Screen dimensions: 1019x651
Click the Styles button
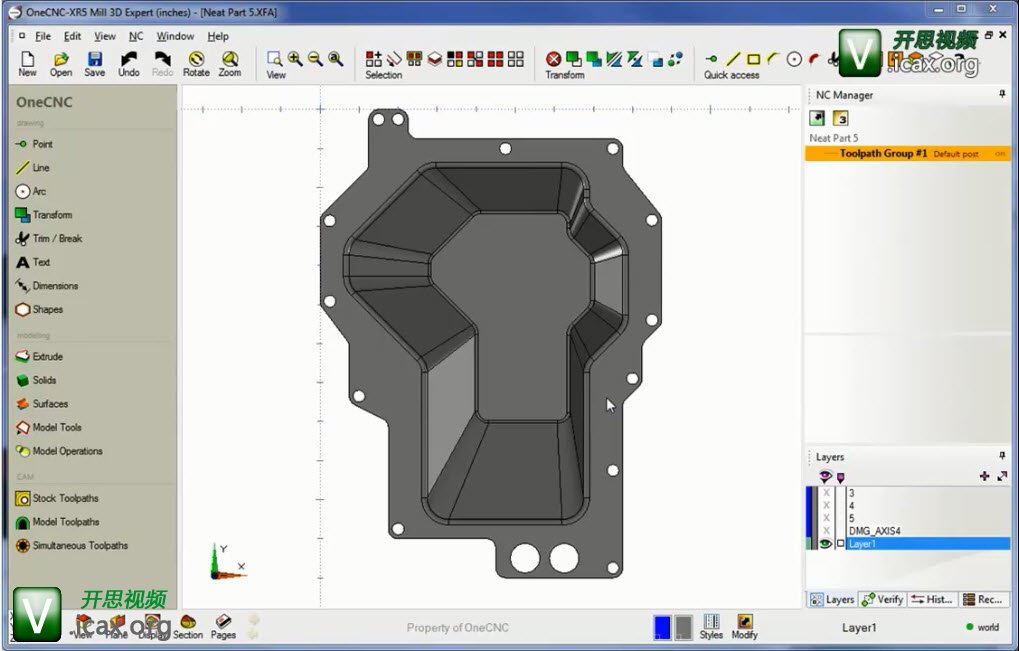coord(711,627)
